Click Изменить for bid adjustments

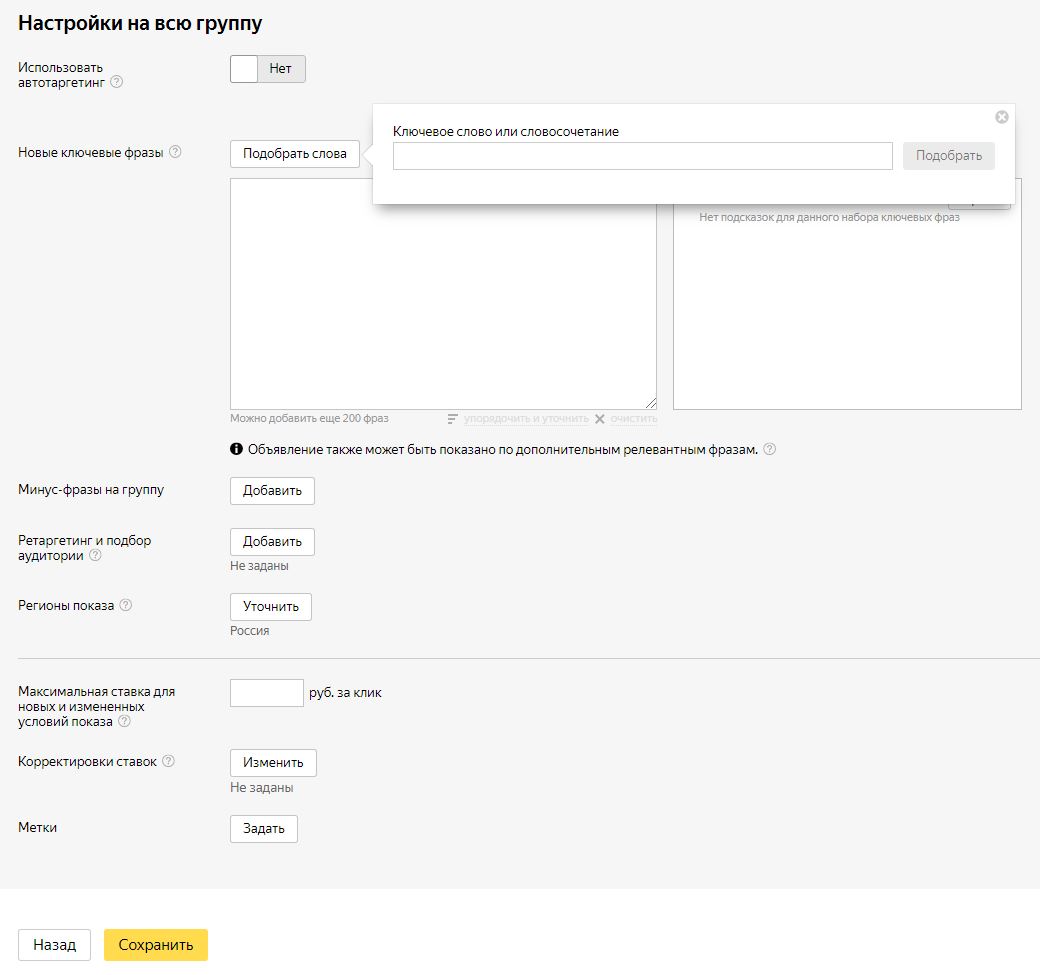(x=273, y=762)
